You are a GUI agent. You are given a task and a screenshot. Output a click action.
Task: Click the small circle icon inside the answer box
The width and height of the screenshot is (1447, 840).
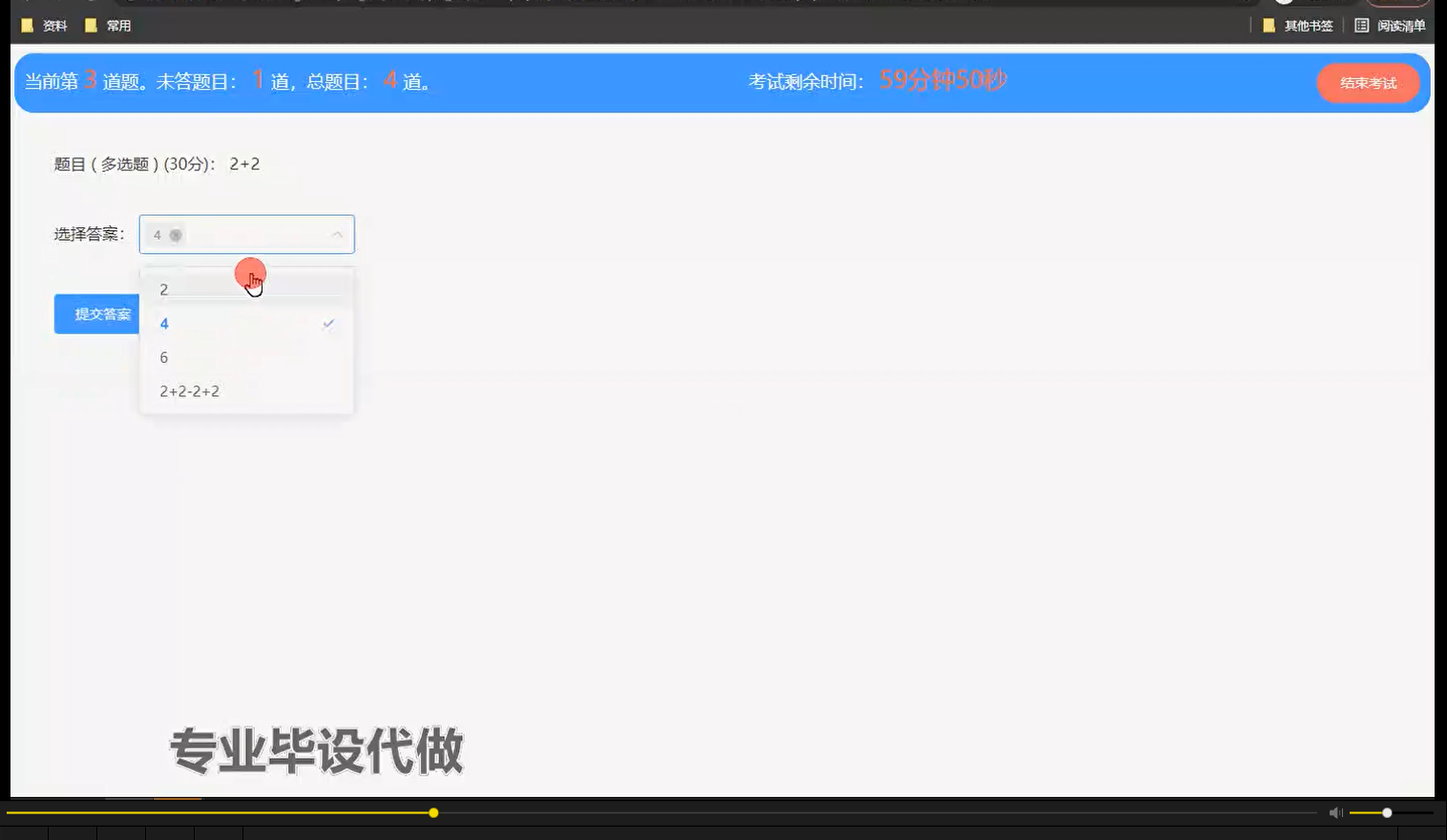[x=176, y=234]
